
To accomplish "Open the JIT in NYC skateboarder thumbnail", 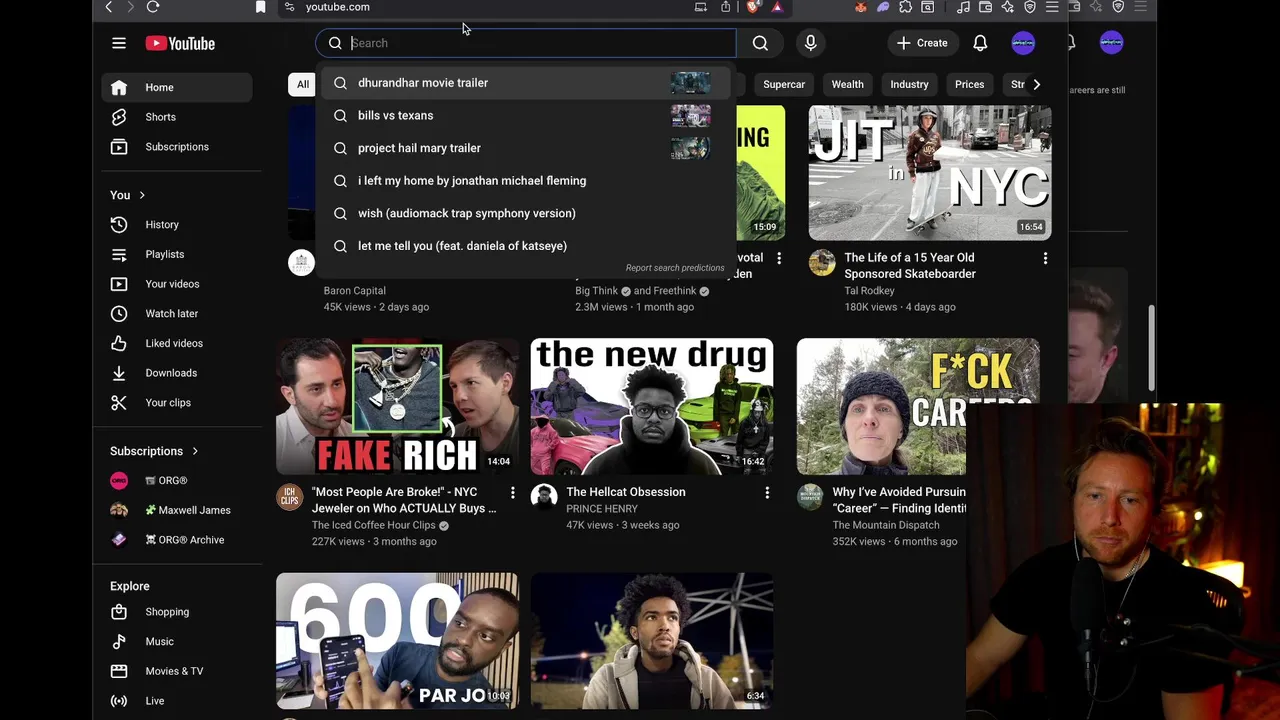I will [930, 172].
